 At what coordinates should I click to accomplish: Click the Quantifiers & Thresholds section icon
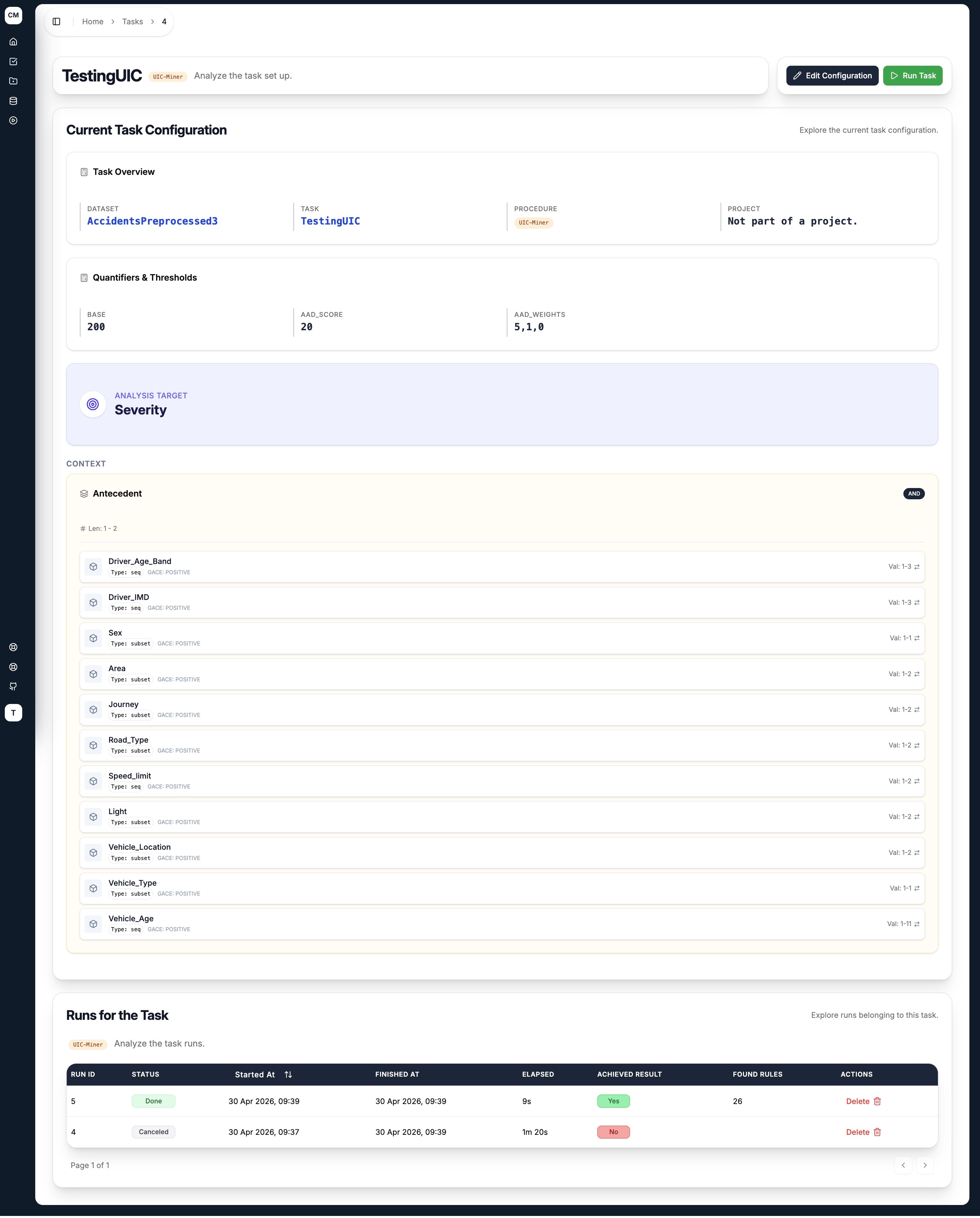84,278
